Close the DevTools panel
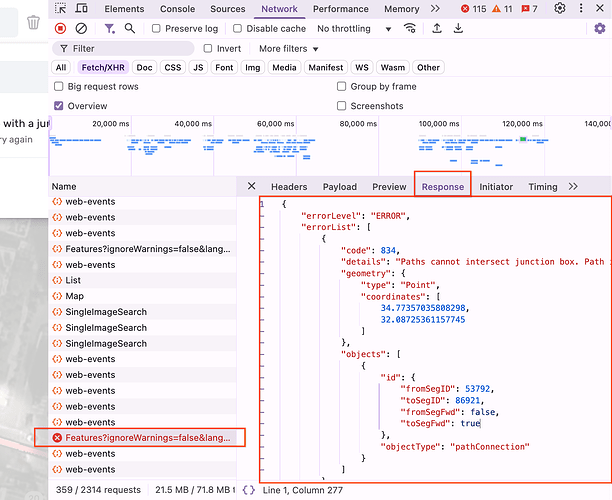This screenshot has height=500, width=612. tap(600, 8)
